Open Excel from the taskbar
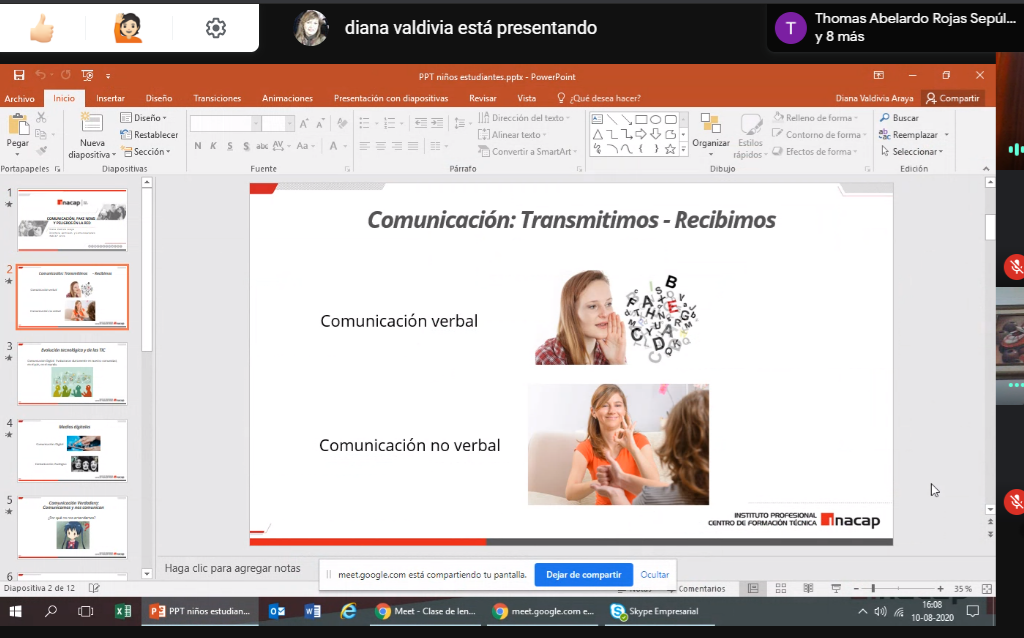The image size is (1024, 638). point(124,611)
